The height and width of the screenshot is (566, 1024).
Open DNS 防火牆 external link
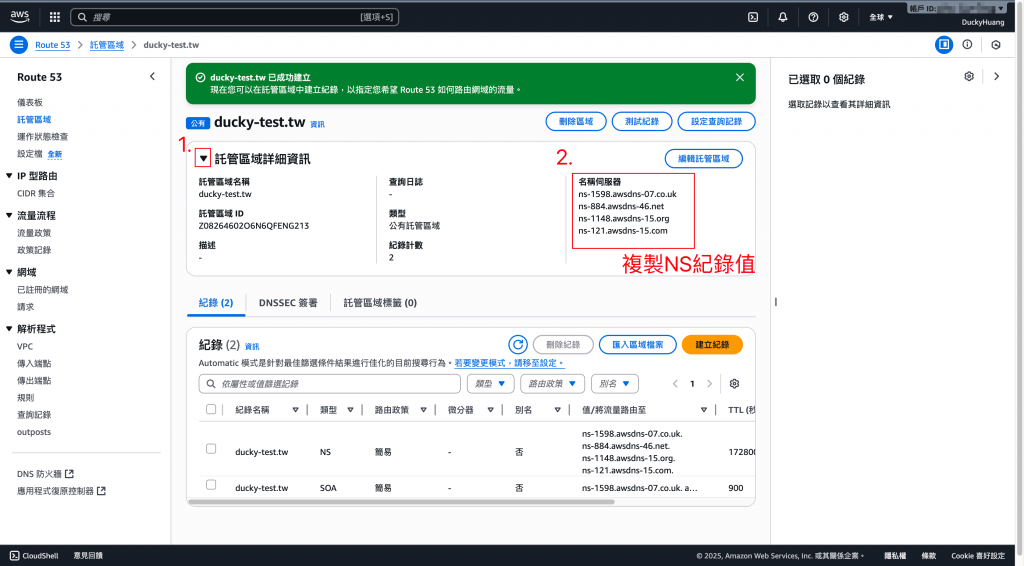coord(45,474)
